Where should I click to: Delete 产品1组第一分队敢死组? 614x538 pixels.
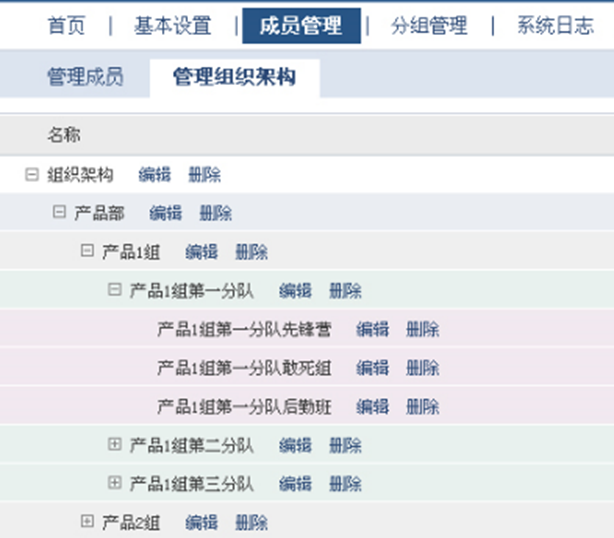click(x=422, y=368)
